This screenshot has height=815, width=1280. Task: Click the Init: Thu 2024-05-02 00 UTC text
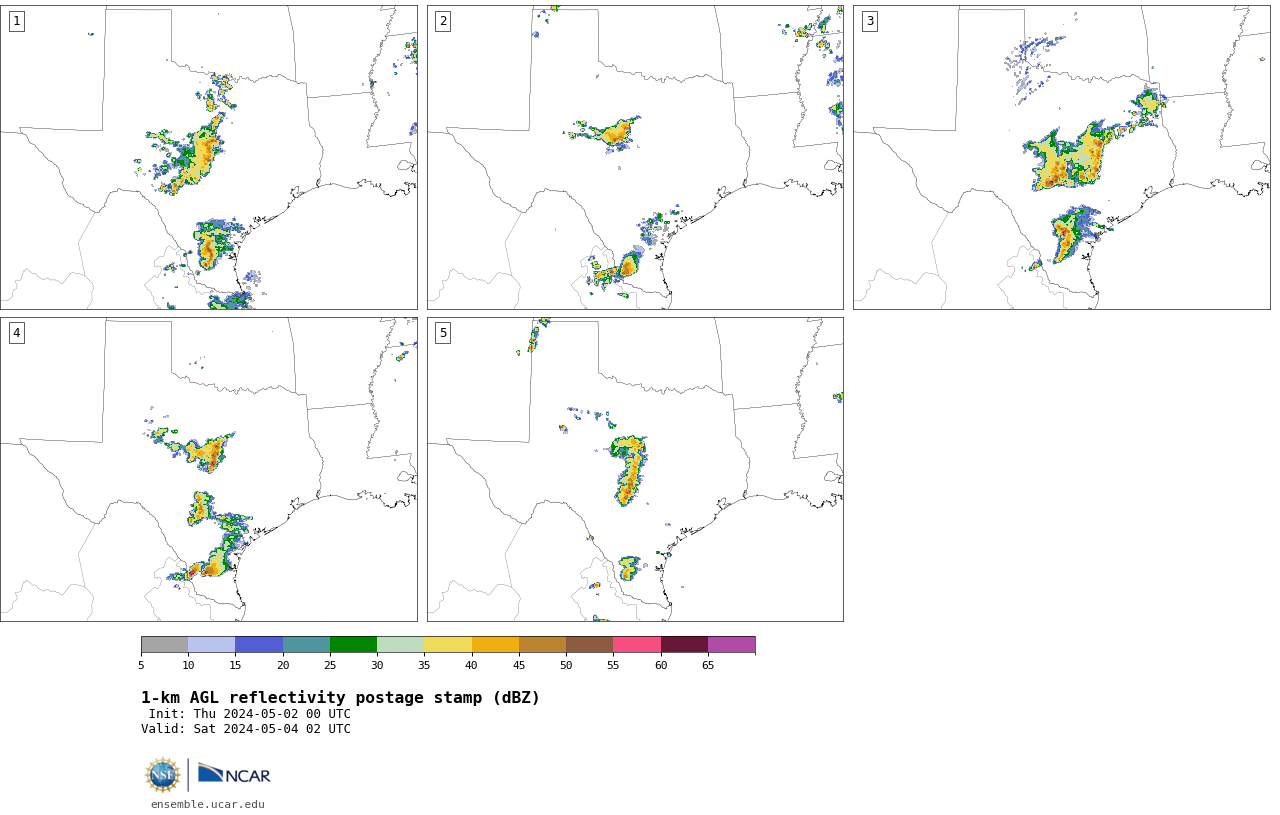(x=250, y=714)
